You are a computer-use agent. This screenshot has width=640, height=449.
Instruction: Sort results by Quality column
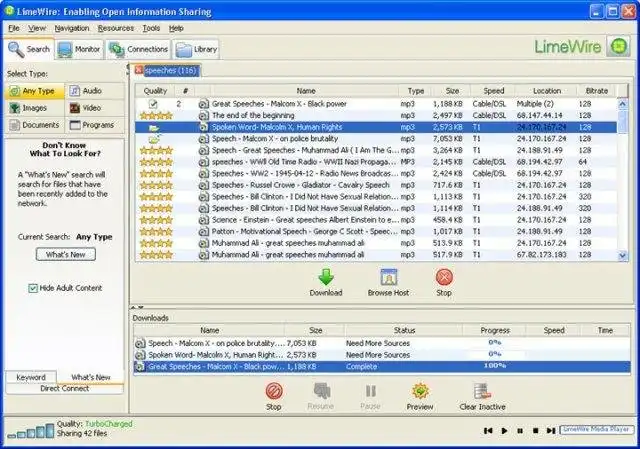pos(155,91)
